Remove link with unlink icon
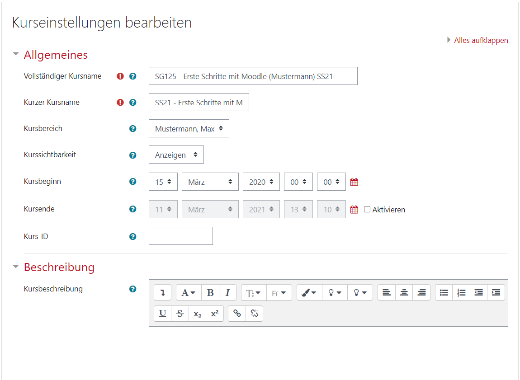The height and width of the screenshot is (380, 520). pyautogui.click(x=254, y=314)
